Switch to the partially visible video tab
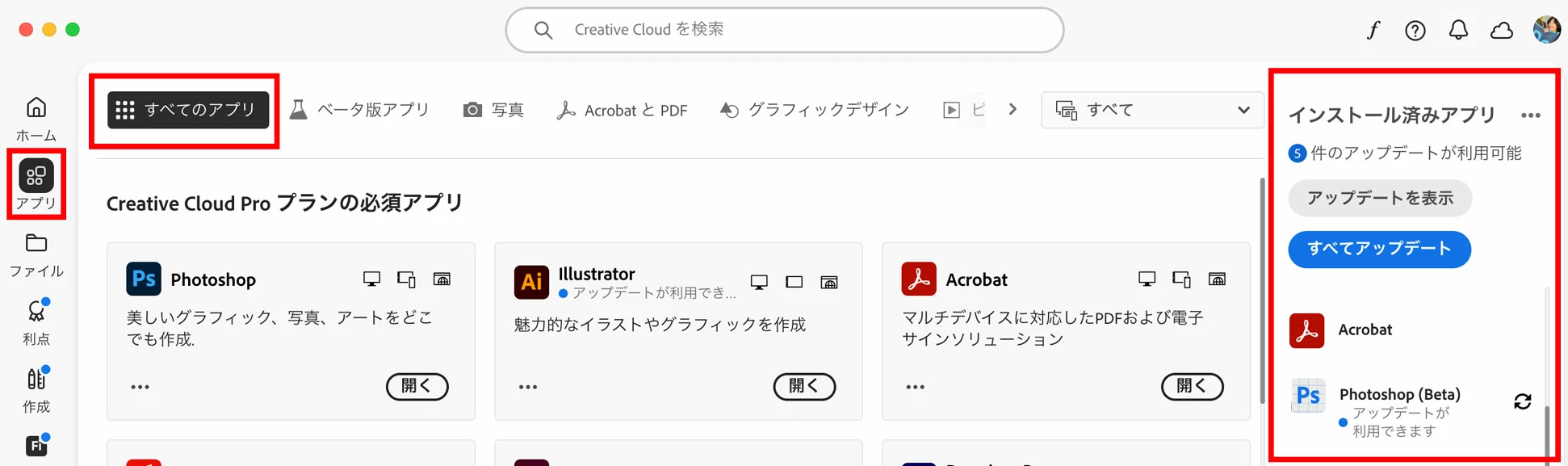The image size is (1568, 466). [x=964, y=110]
